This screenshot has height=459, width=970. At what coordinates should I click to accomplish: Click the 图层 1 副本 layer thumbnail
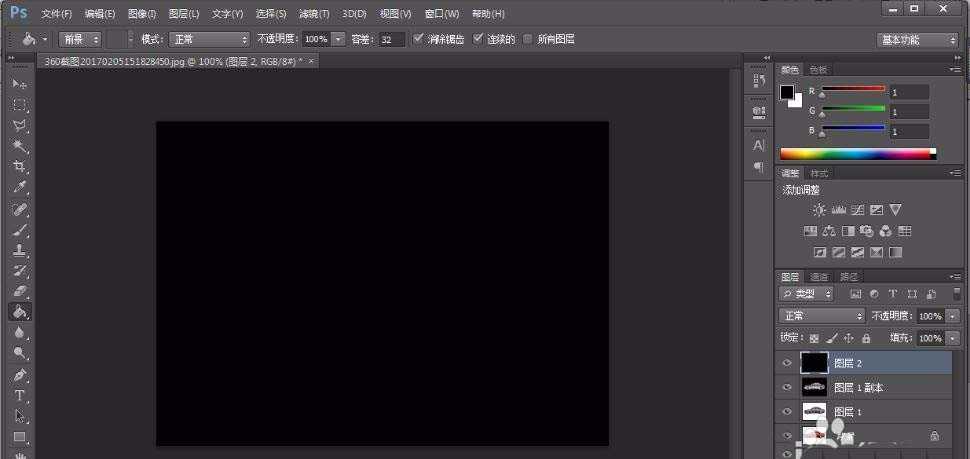(x=814, y=387)
